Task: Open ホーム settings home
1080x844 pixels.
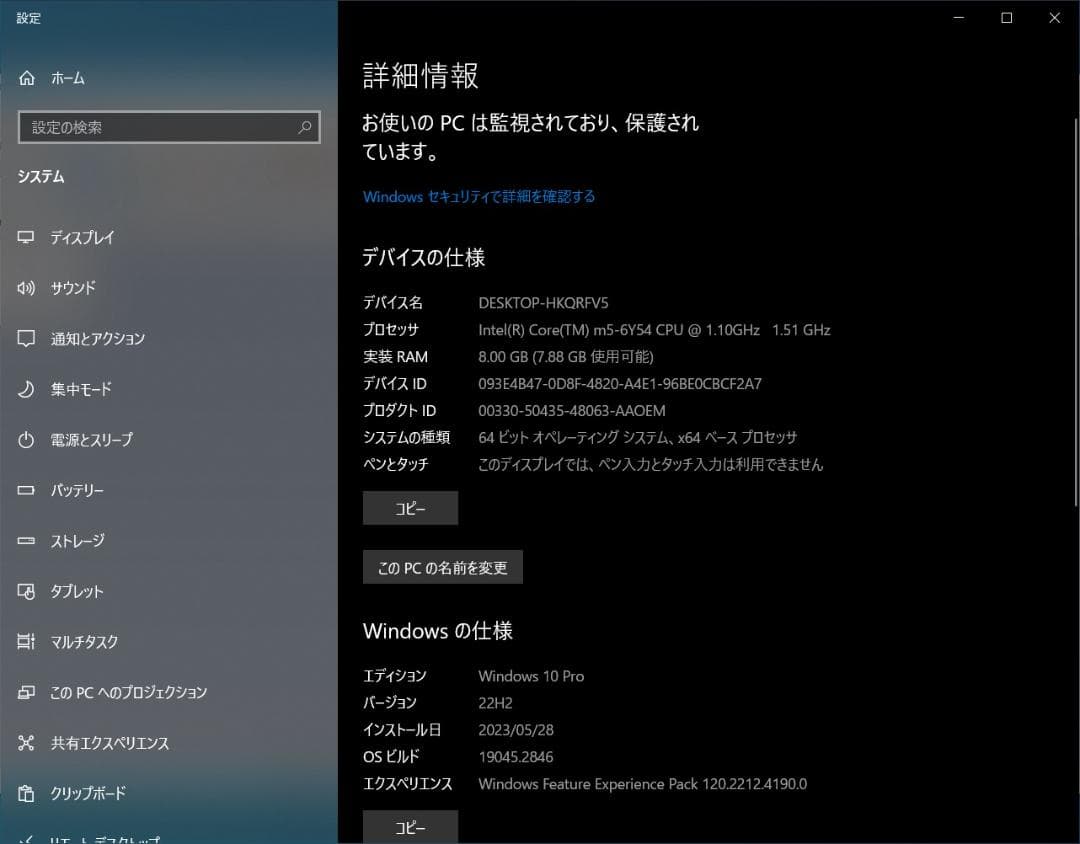Action: click(x=68, y=78)
